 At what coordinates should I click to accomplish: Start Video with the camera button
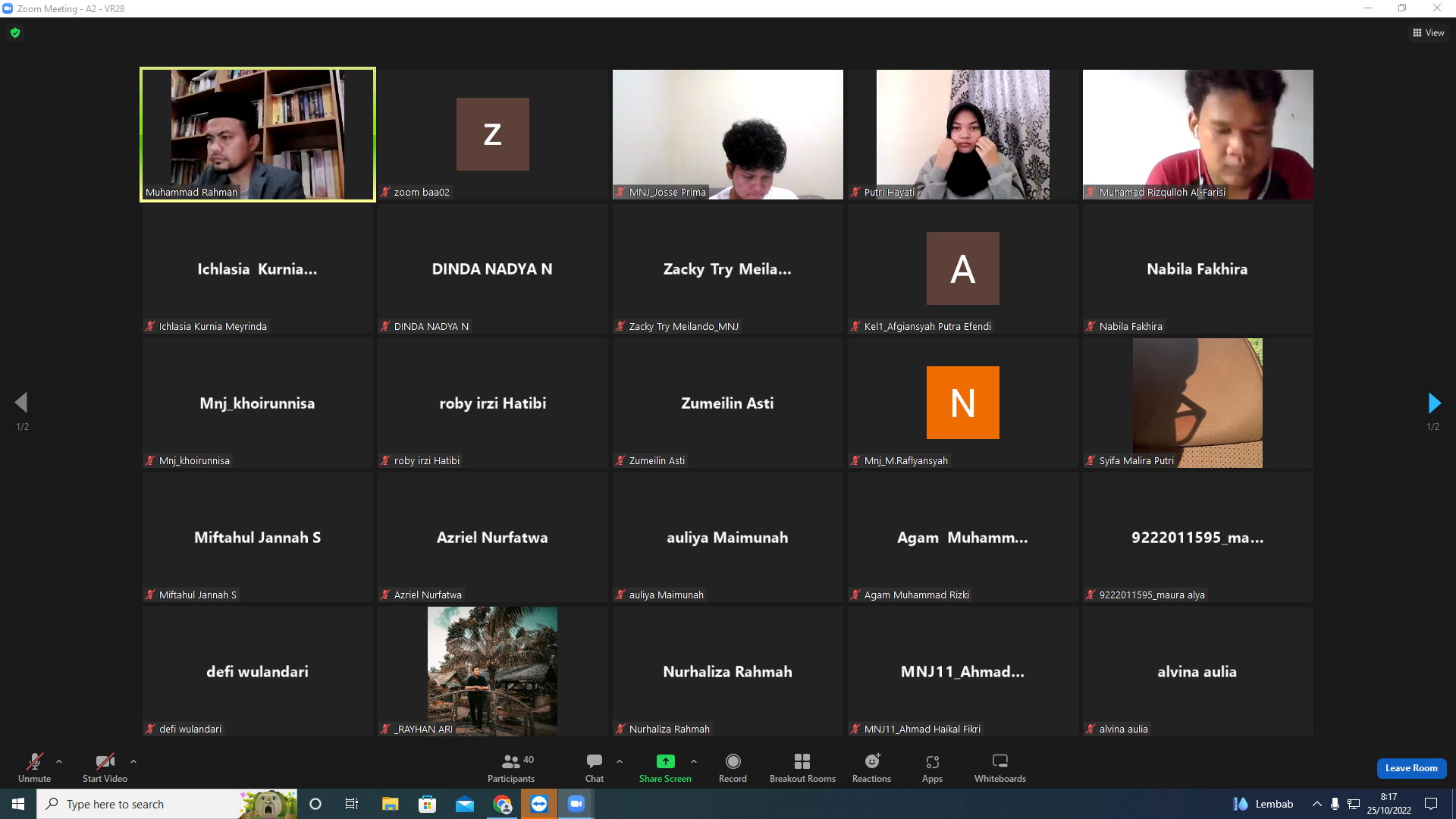[x=105, y=767]
